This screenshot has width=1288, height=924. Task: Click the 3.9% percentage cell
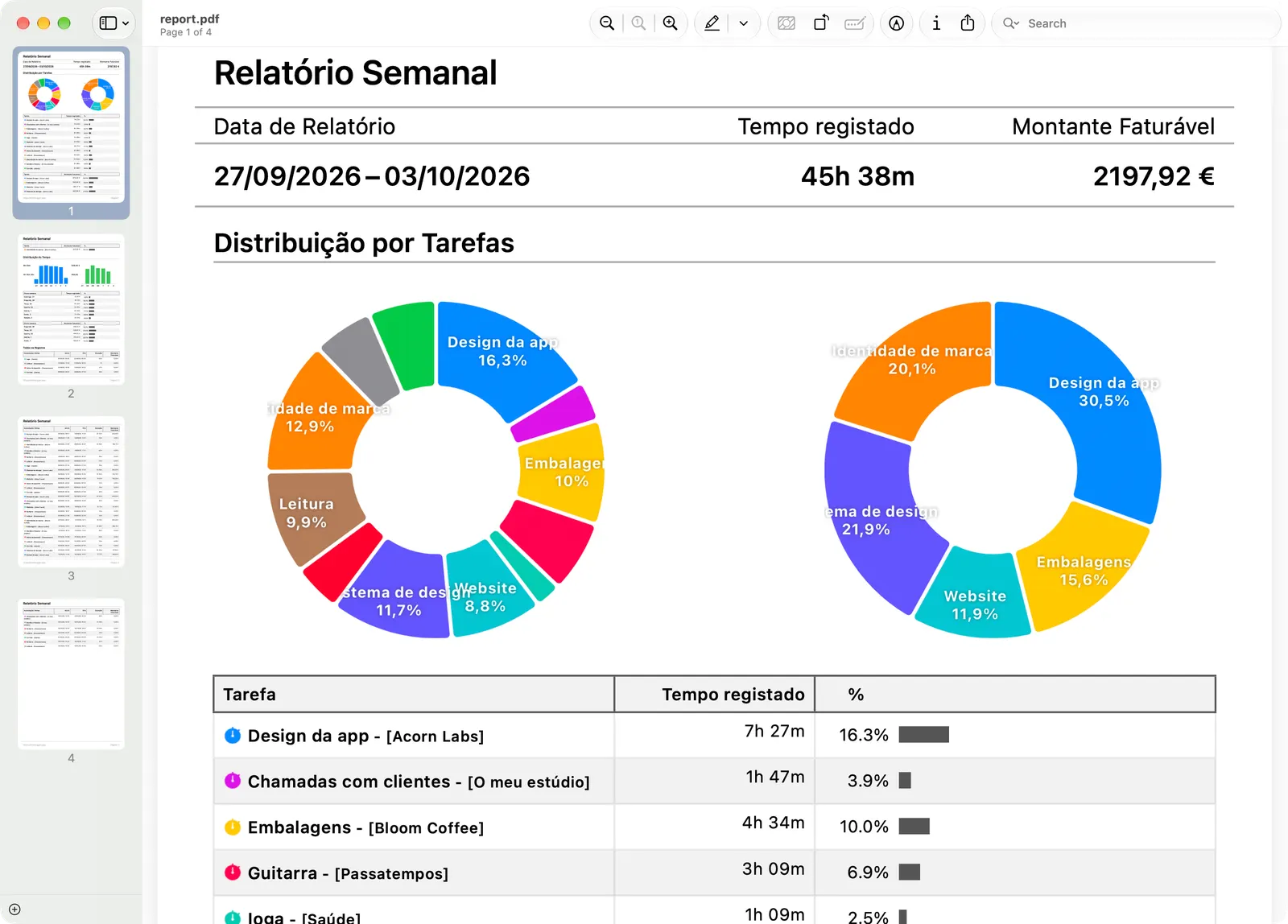pyautogui.click(x=868, y=781)
